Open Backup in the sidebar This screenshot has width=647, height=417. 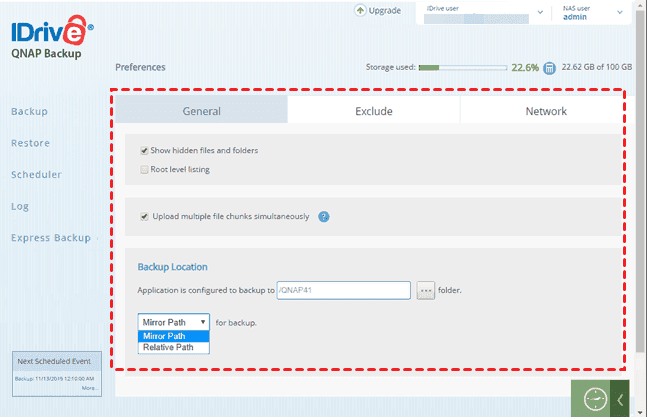(29, 111)
